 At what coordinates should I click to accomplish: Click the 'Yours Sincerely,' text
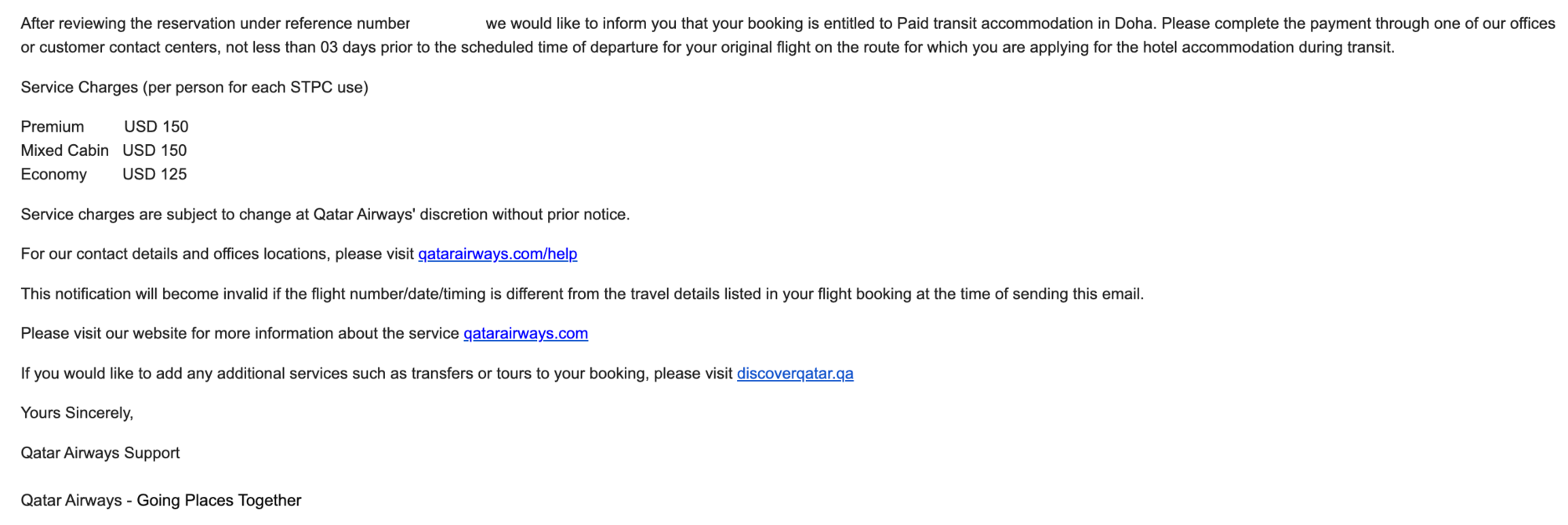(x=77, y=413)
